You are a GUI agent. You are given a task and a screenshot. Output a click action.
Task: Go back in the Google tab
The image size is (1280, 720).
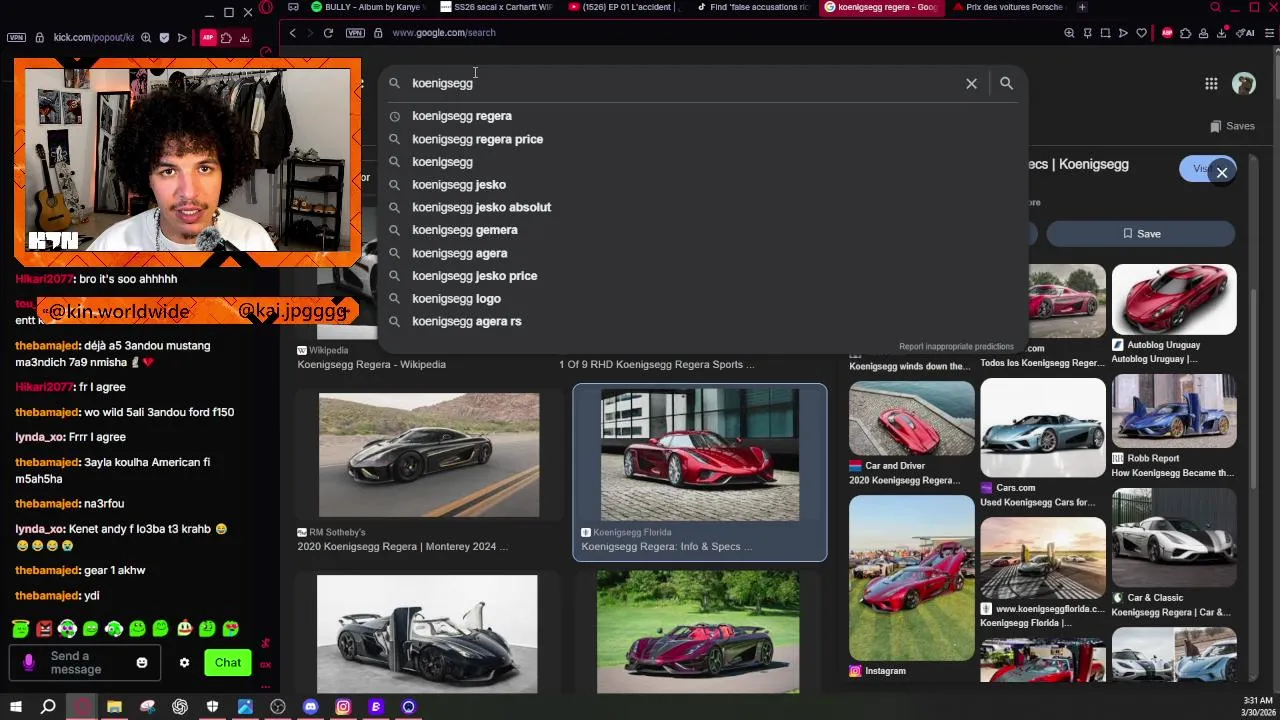point(292,33)
